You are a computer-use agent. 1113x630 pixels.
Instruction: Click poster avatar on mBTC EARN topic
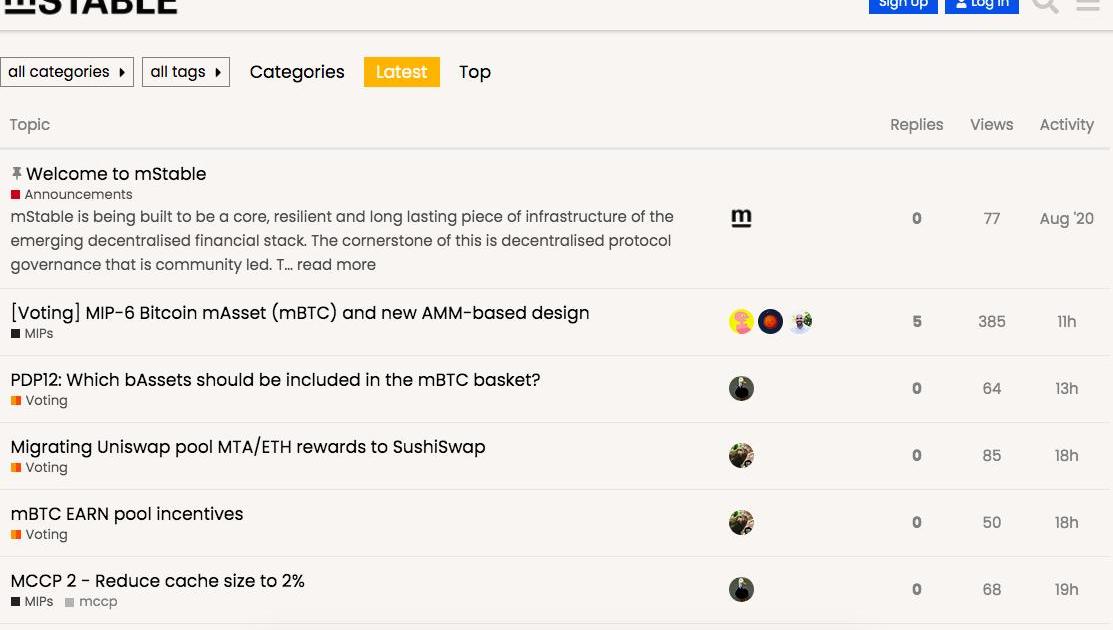(x=741, y=523)
